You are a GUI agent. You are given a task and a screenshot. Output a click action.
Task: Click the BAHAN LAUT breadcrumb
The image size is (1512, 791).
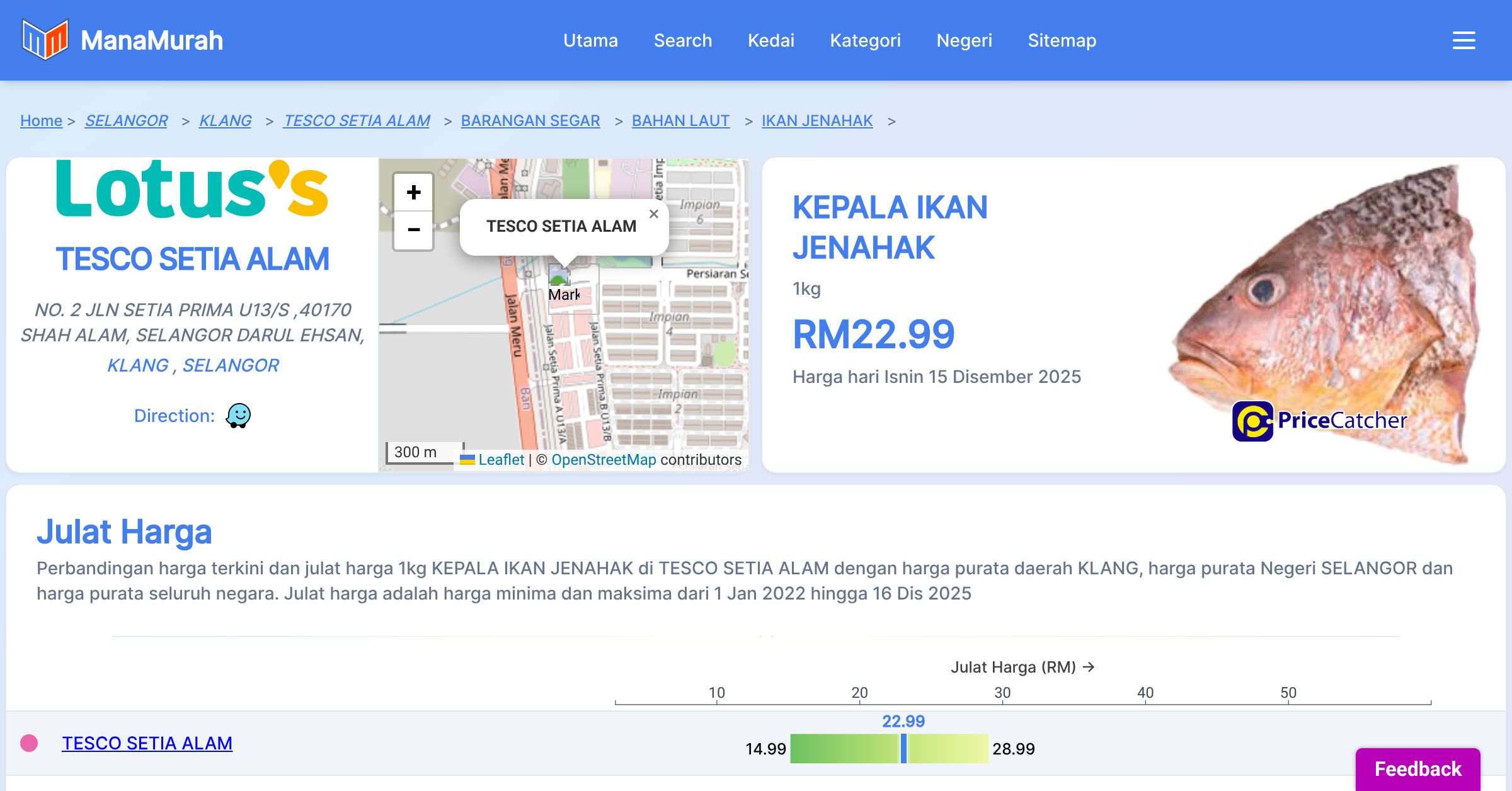point(680,120)
